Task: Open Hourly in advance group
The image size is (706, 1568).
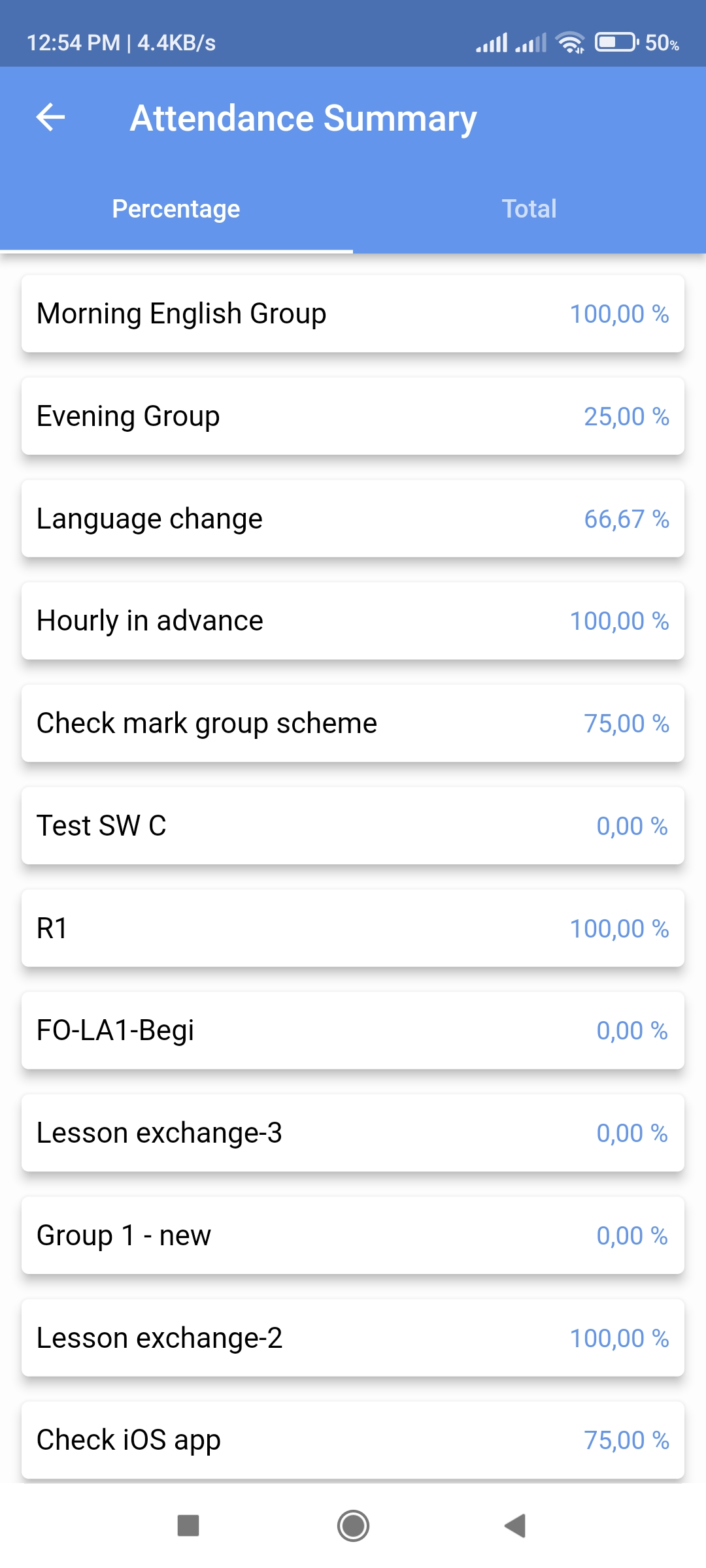Action: pos(353,621)
